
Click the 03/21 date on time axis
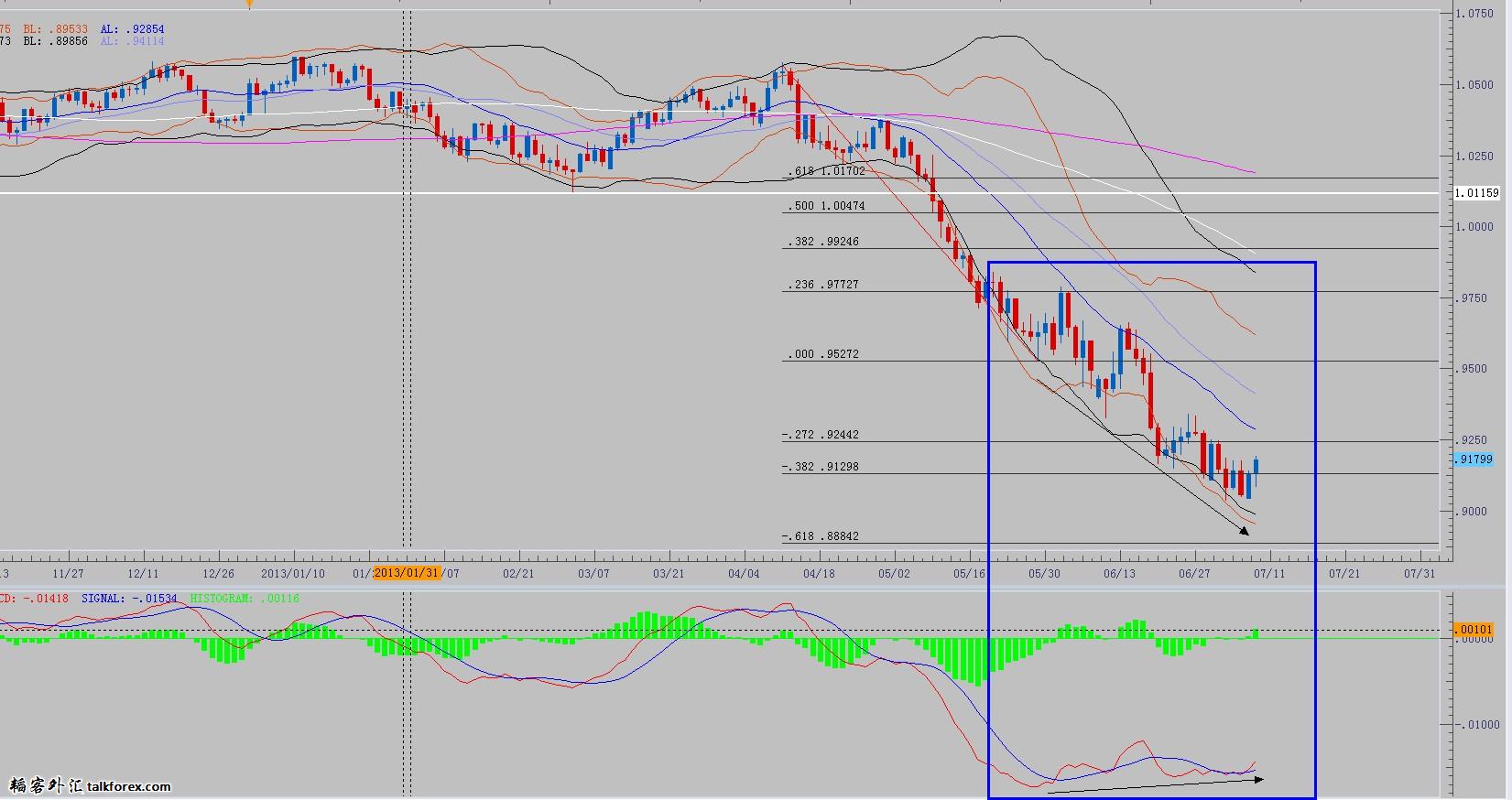(669, 573)
